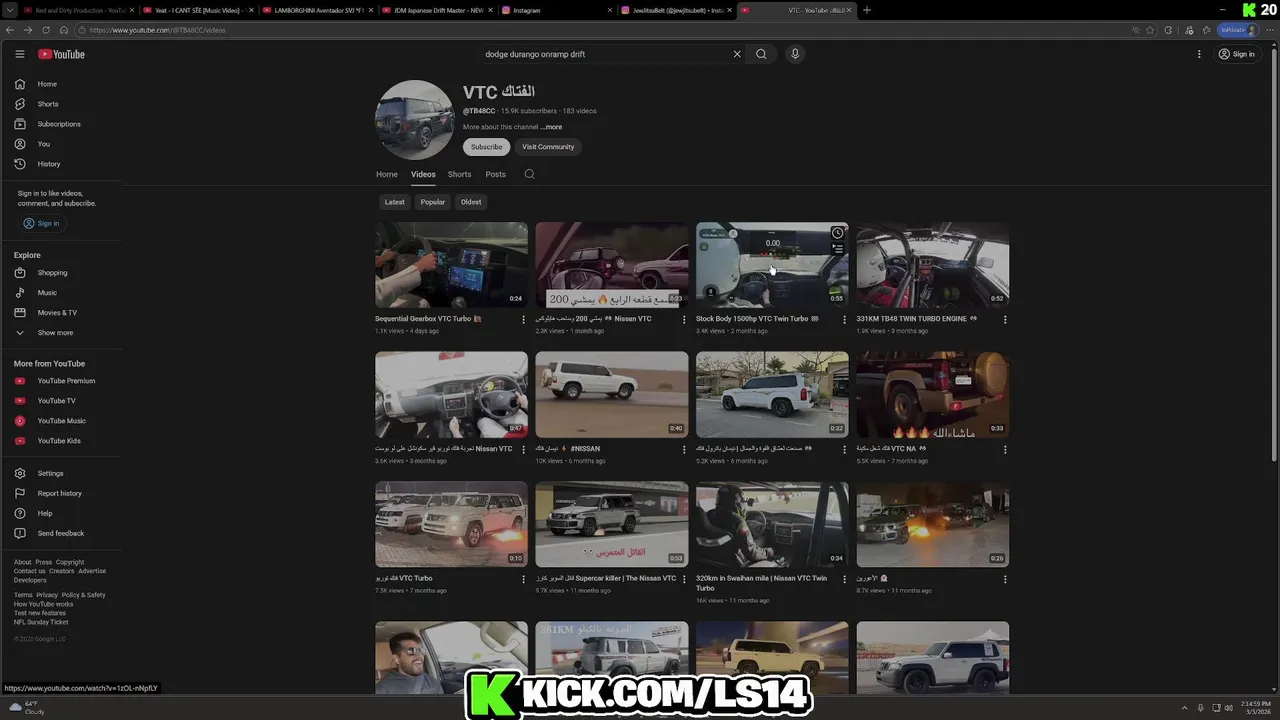Clear the search box with the X
Viewport: 1280px width, 720px height.
737,54
